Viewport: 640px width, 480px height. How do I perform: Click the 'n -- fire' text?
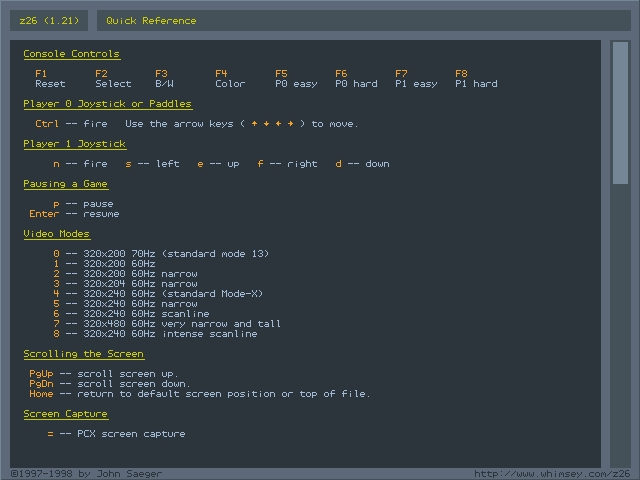click(80, 164)
